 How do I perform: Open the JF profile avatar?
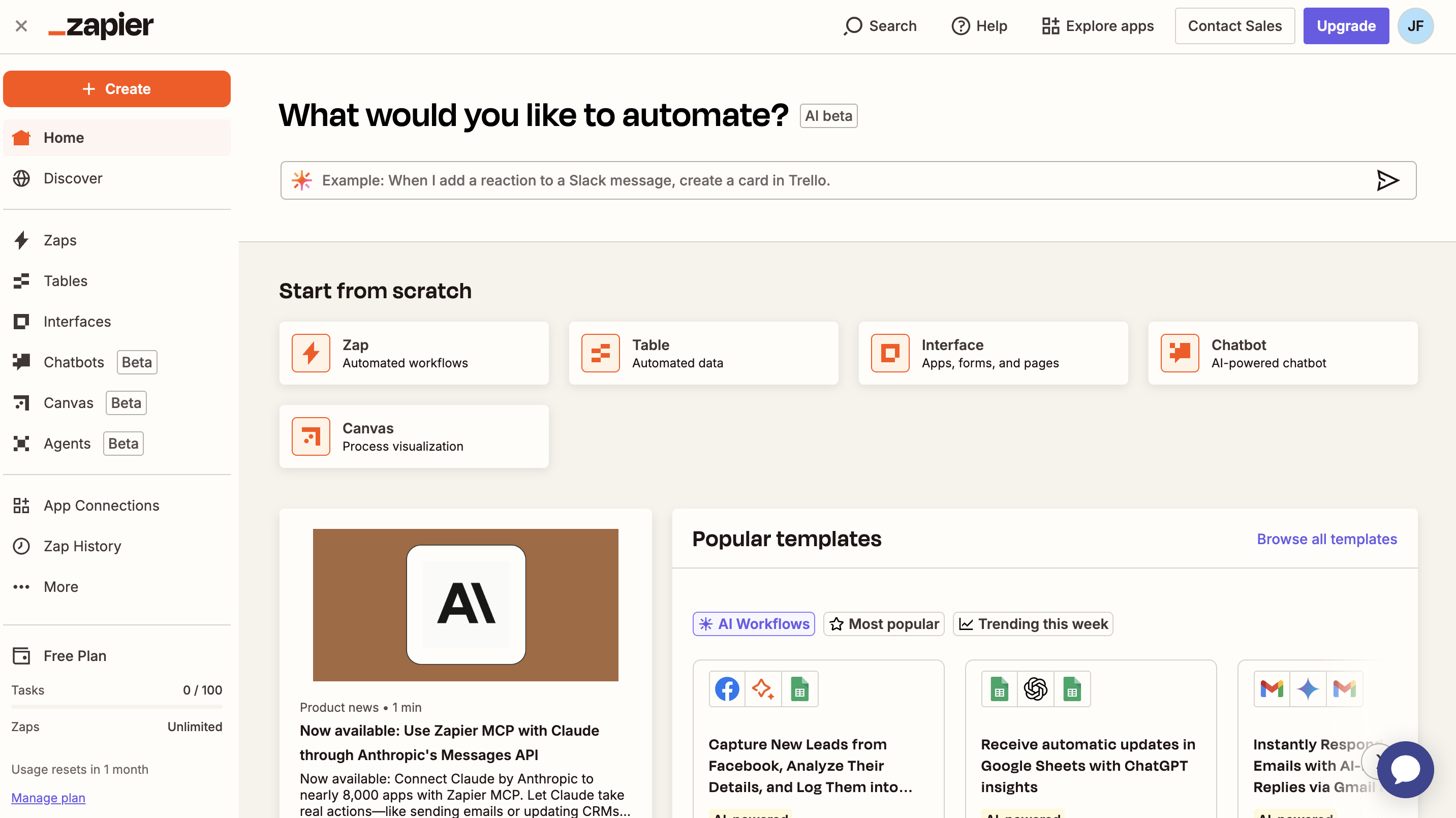pos(1415,26)
